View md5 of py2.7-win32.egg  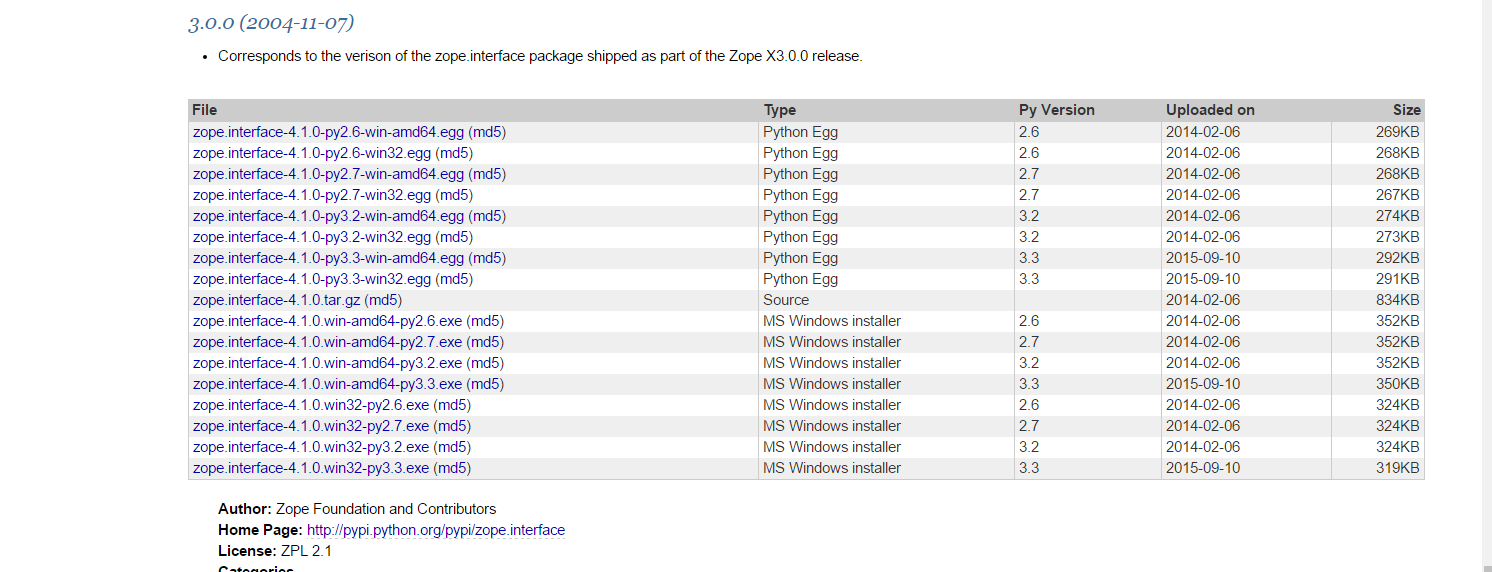[x=454, y=195]
